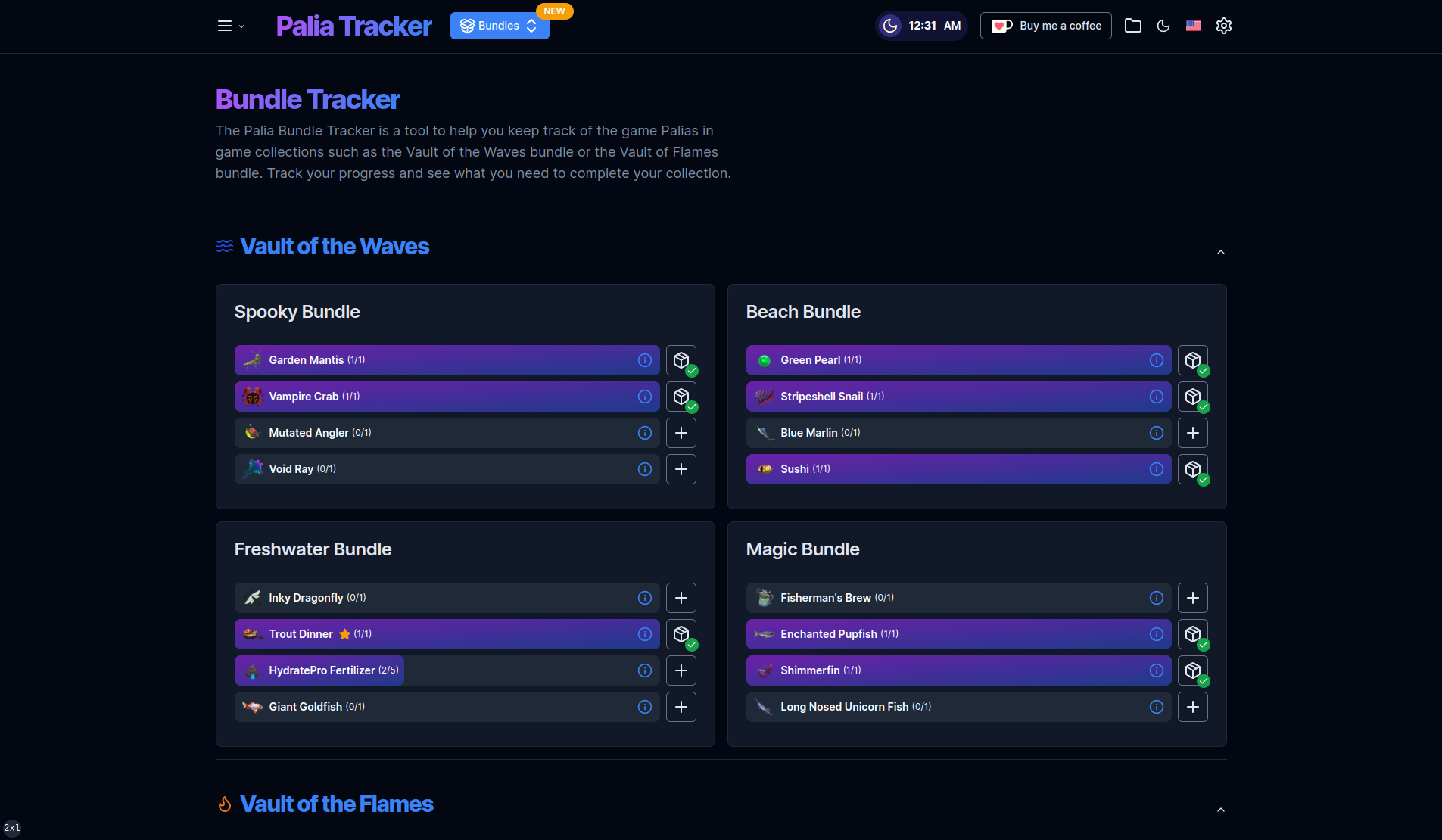Mark Void Ray as collected
This screenshot has width=1442, height=840.
pyautogui.click(x=681, y=468)
